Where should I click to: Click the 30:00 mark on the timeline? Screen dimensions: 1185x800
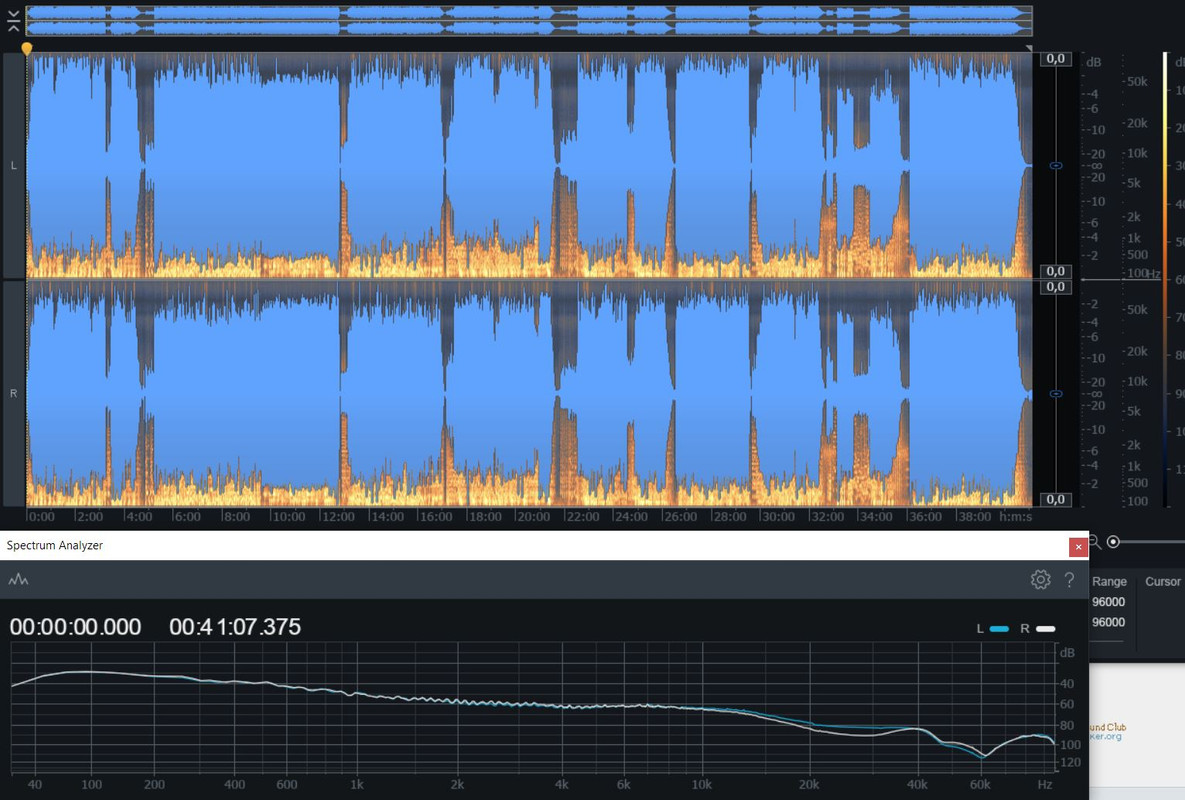pos(778,517)
